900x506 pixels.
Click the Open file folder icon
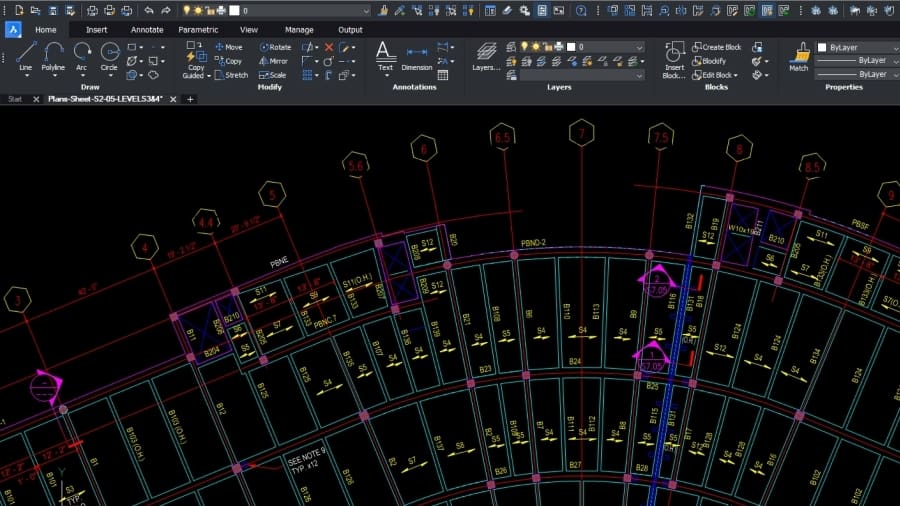pos(36,10)
